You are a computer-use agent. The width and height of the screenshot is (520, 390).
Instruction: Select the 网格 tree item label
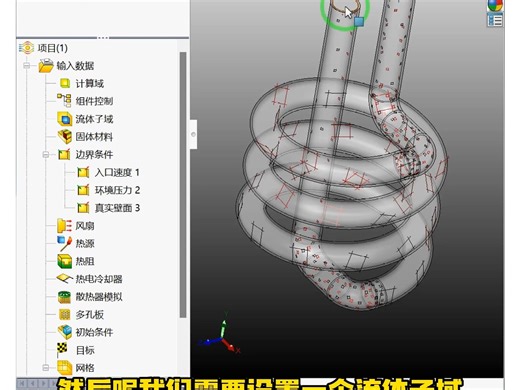click(85, 368)
